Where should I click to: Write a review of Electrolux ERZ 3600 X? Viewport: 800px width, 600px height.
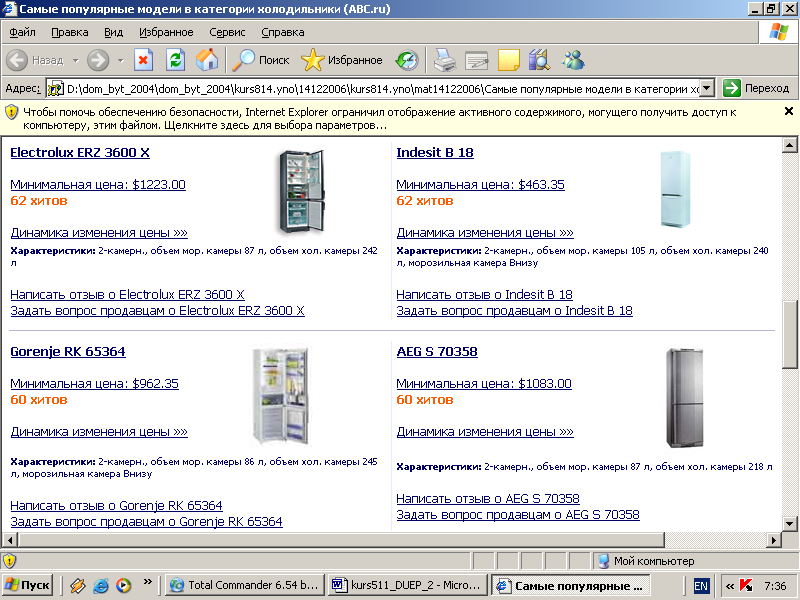127,295
